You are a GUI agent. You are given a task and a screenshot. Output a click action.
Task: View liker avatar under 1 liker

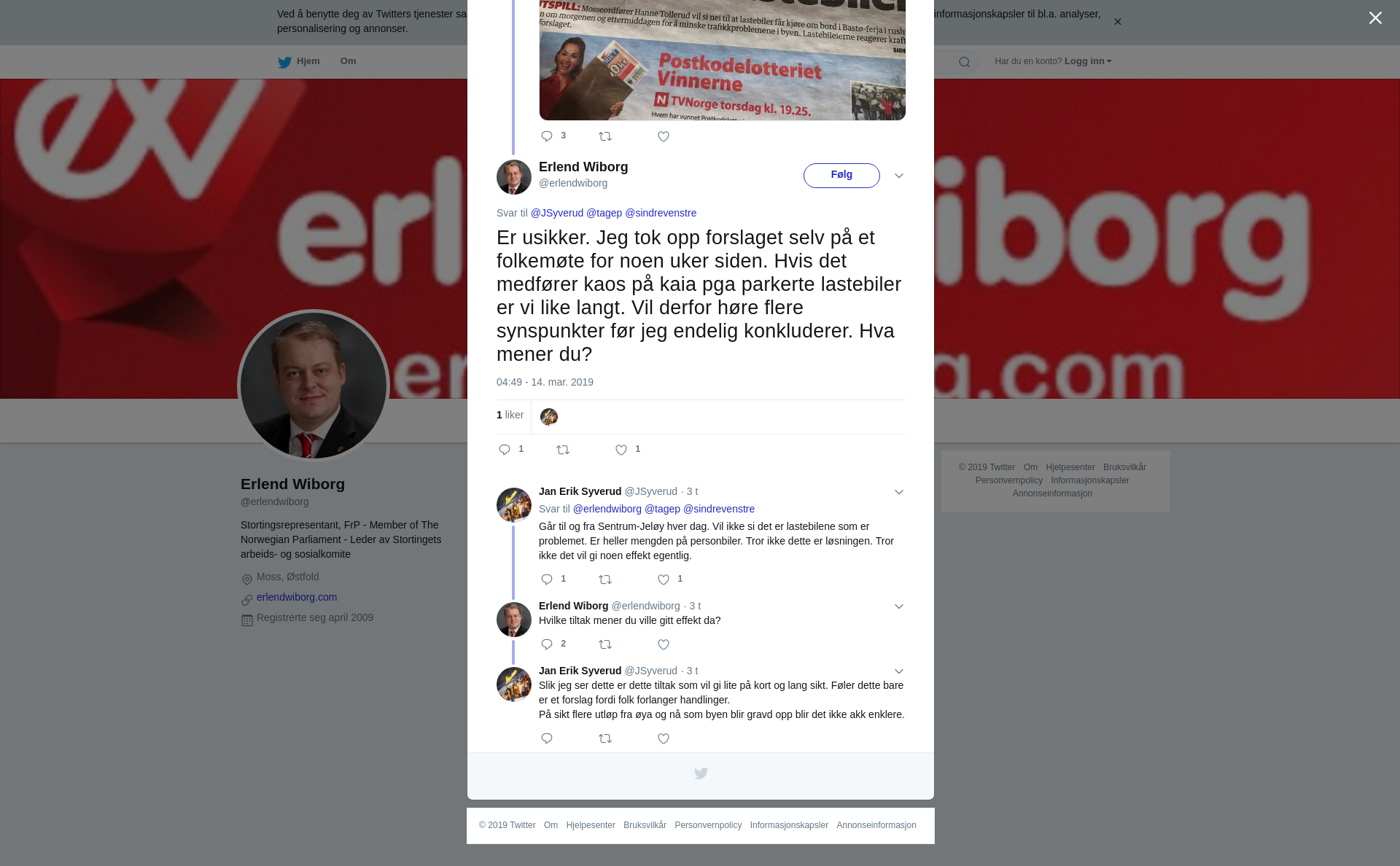(549, 417)
